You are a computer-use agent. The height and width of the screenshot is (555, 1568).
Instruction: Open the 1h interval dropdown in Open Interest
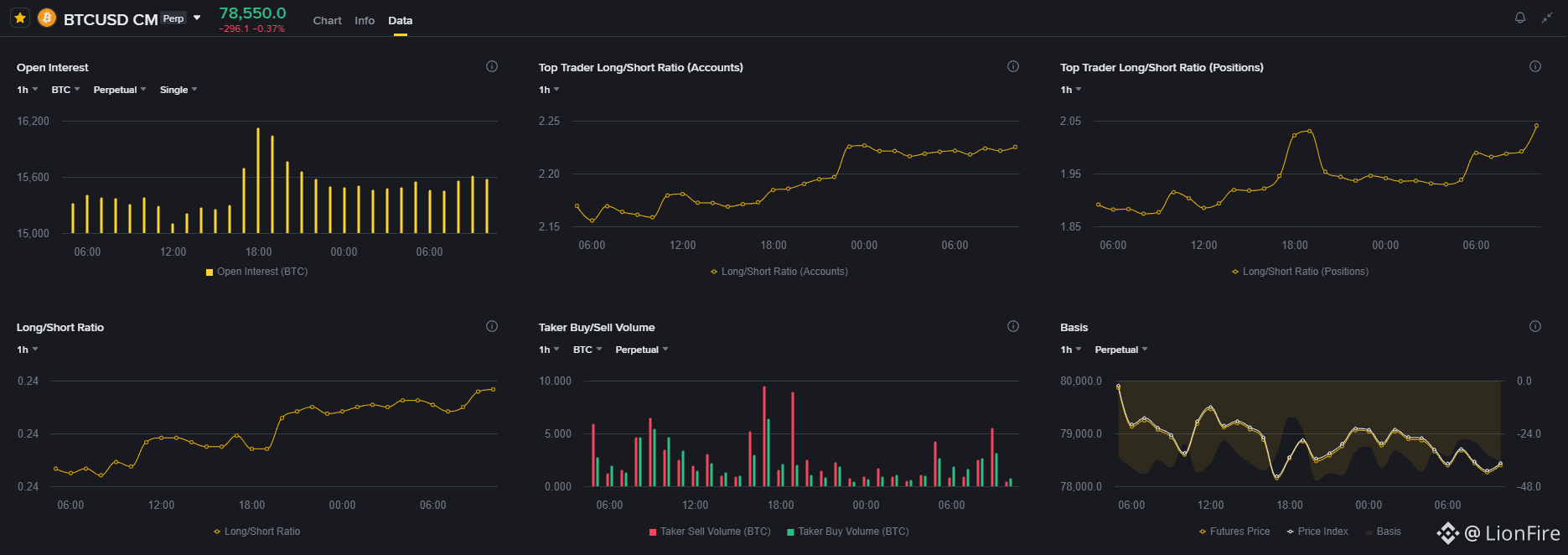click(x=28, y=90)
